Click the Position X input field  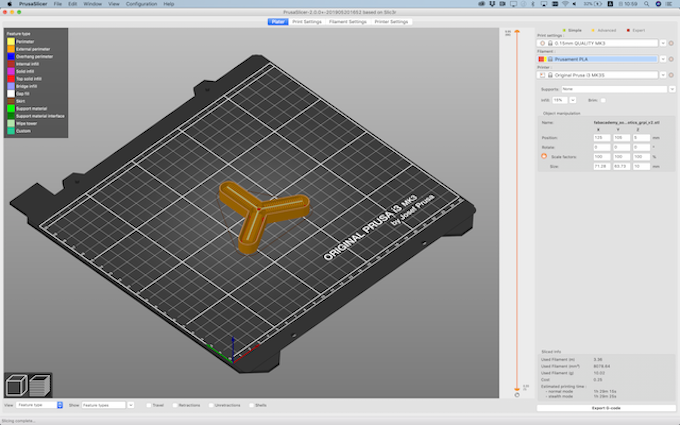pyautogui.click(x=601, y=137)
